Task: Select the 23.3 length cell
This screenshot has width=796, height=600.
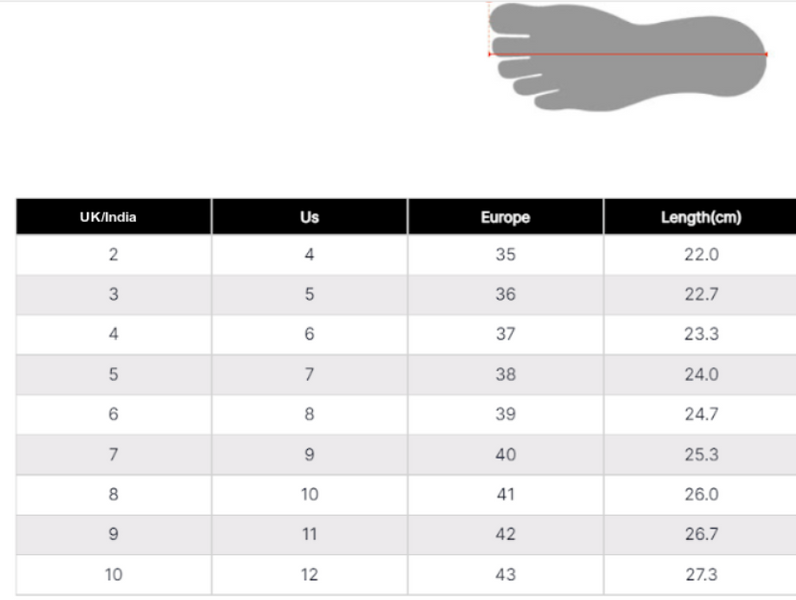Action: pos(701,335)
